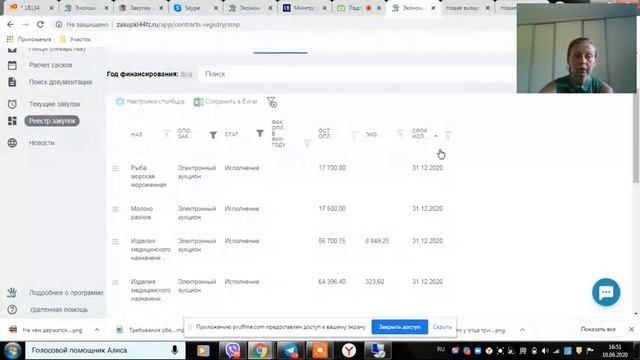
Task: Select Реестр закупок in the sidebar
Action: (x=52, y=121)
